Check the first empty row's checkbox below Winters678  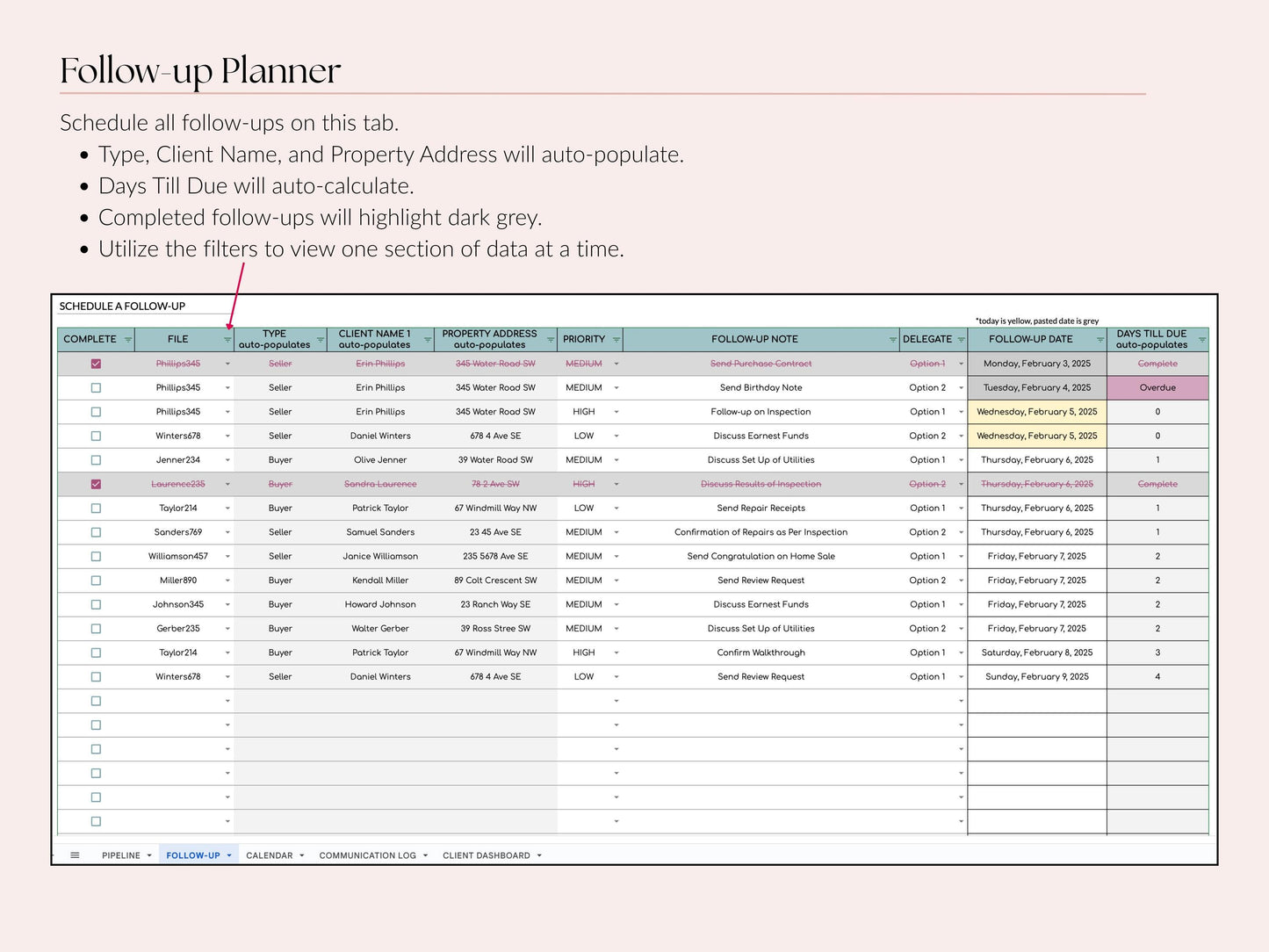click(x=96, y=701)
